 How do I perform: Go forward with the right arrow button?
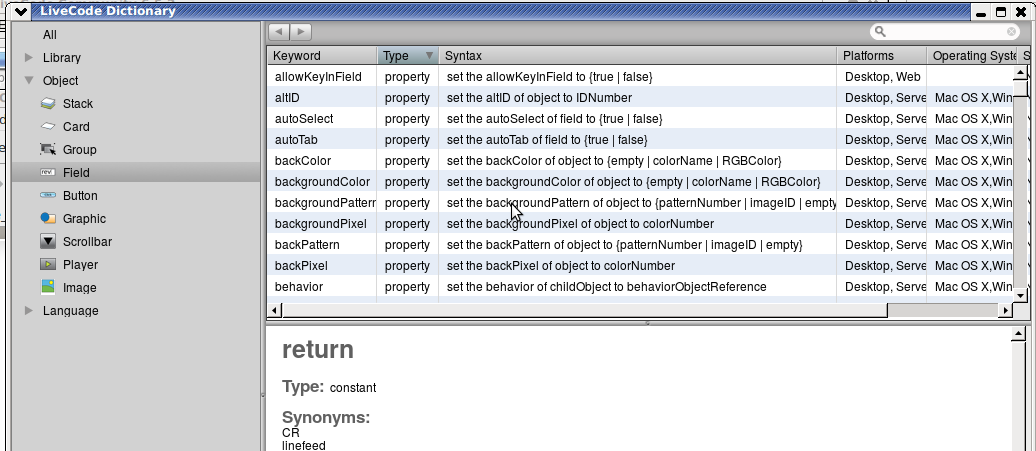point(300,32)
